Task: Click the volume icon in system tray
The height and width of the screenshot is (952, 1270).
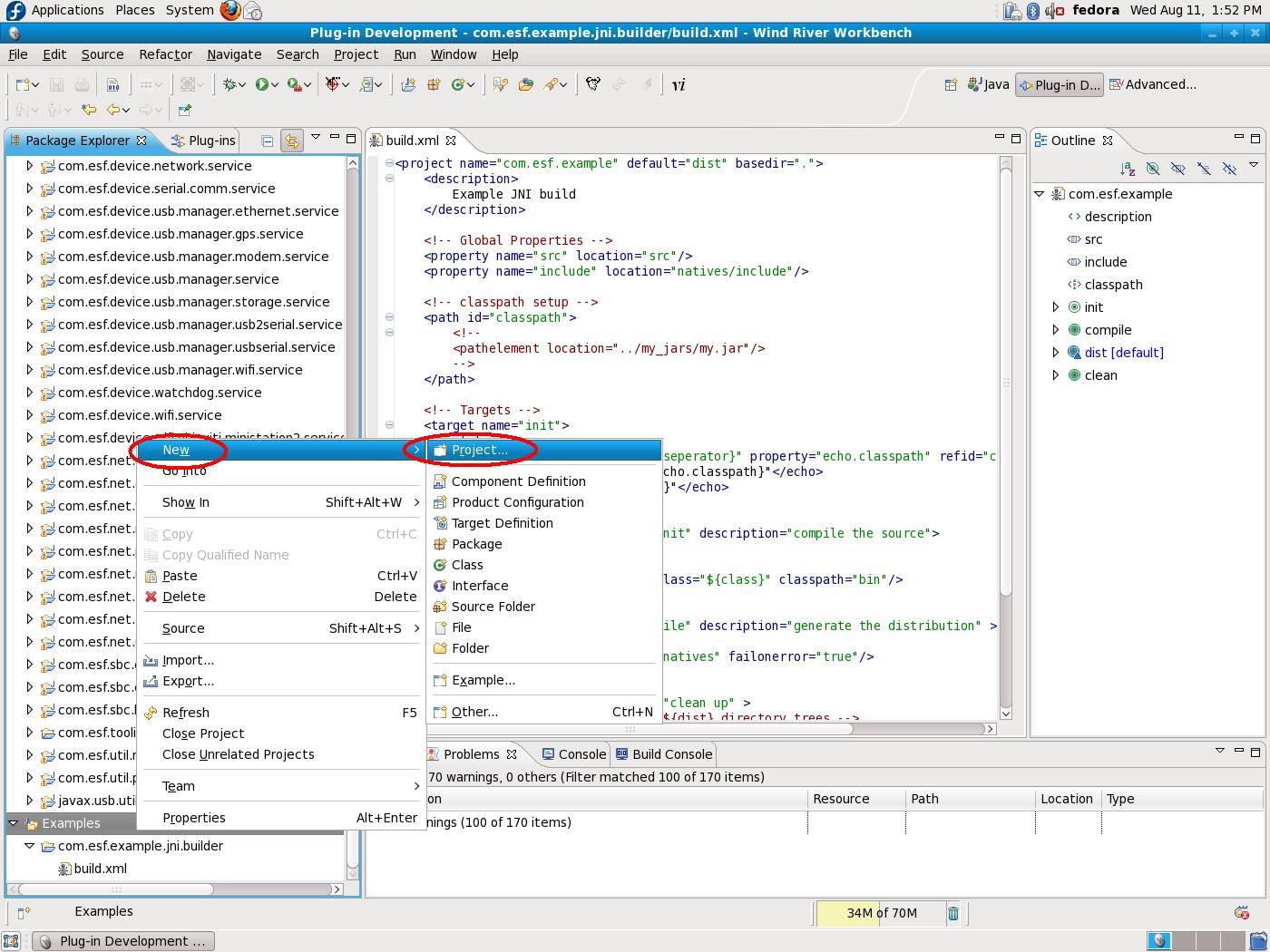Action: tap(1054, 11)
